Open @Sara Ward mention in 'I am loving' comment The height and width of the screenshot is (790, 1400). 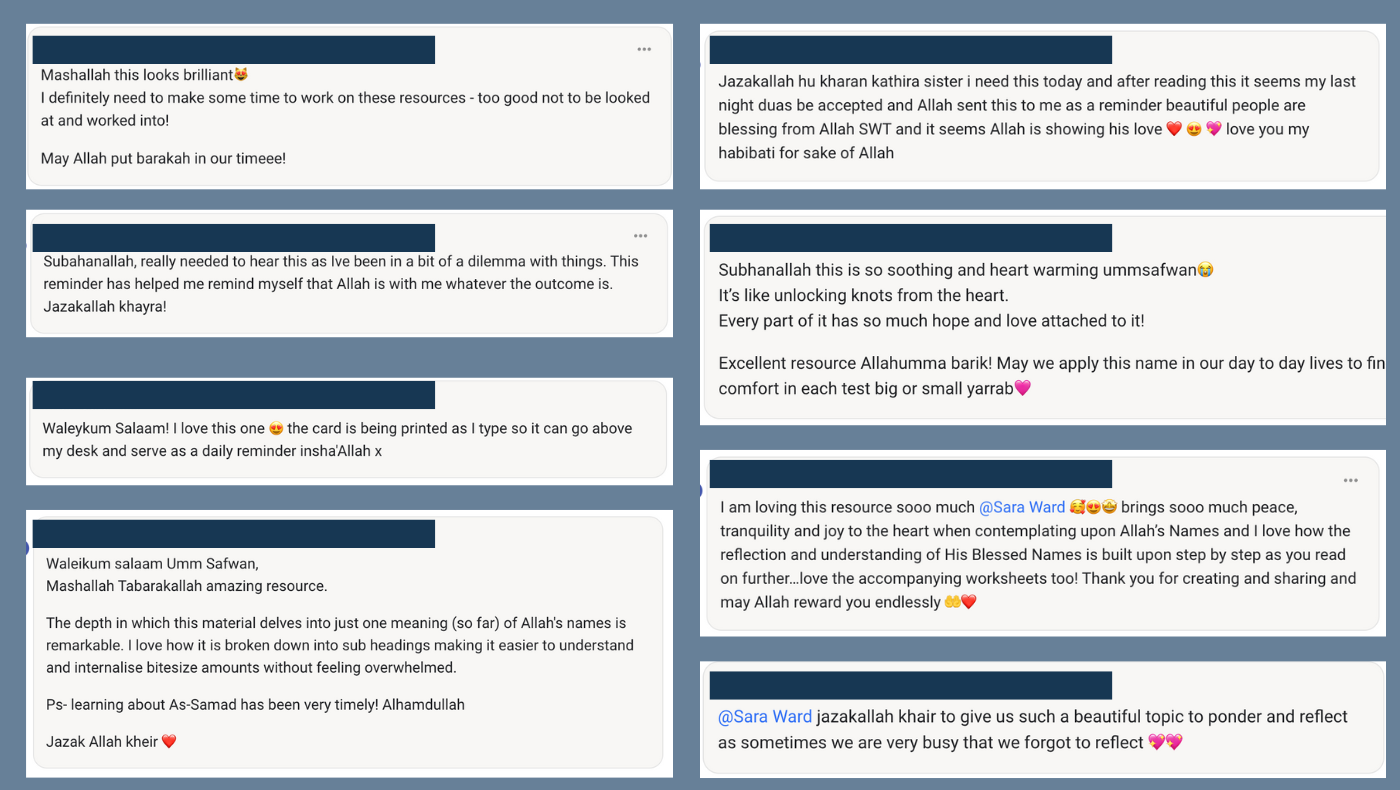tap(1022, 508)
